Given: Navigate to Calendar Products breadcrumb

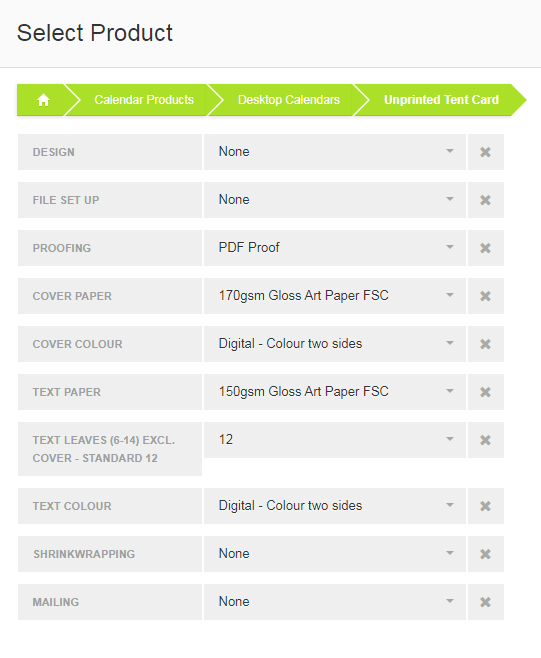Looking at the screenshot, I should 144,100.
